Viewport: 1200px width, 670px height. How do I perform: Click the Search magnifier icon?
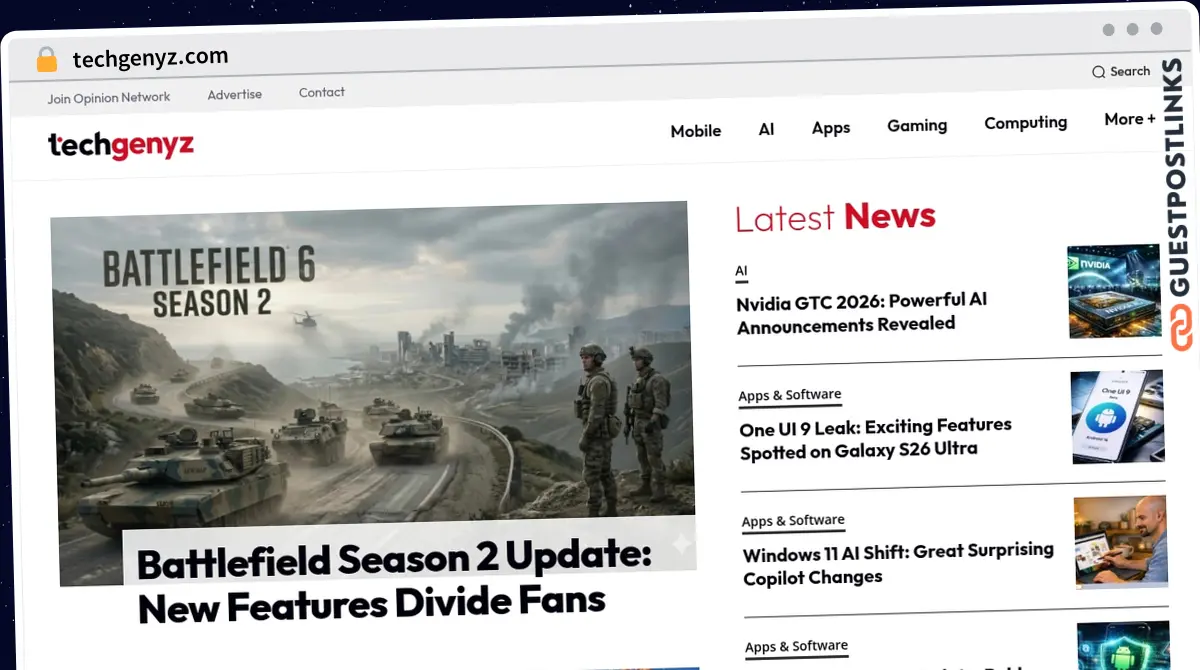click(1098, 72)
